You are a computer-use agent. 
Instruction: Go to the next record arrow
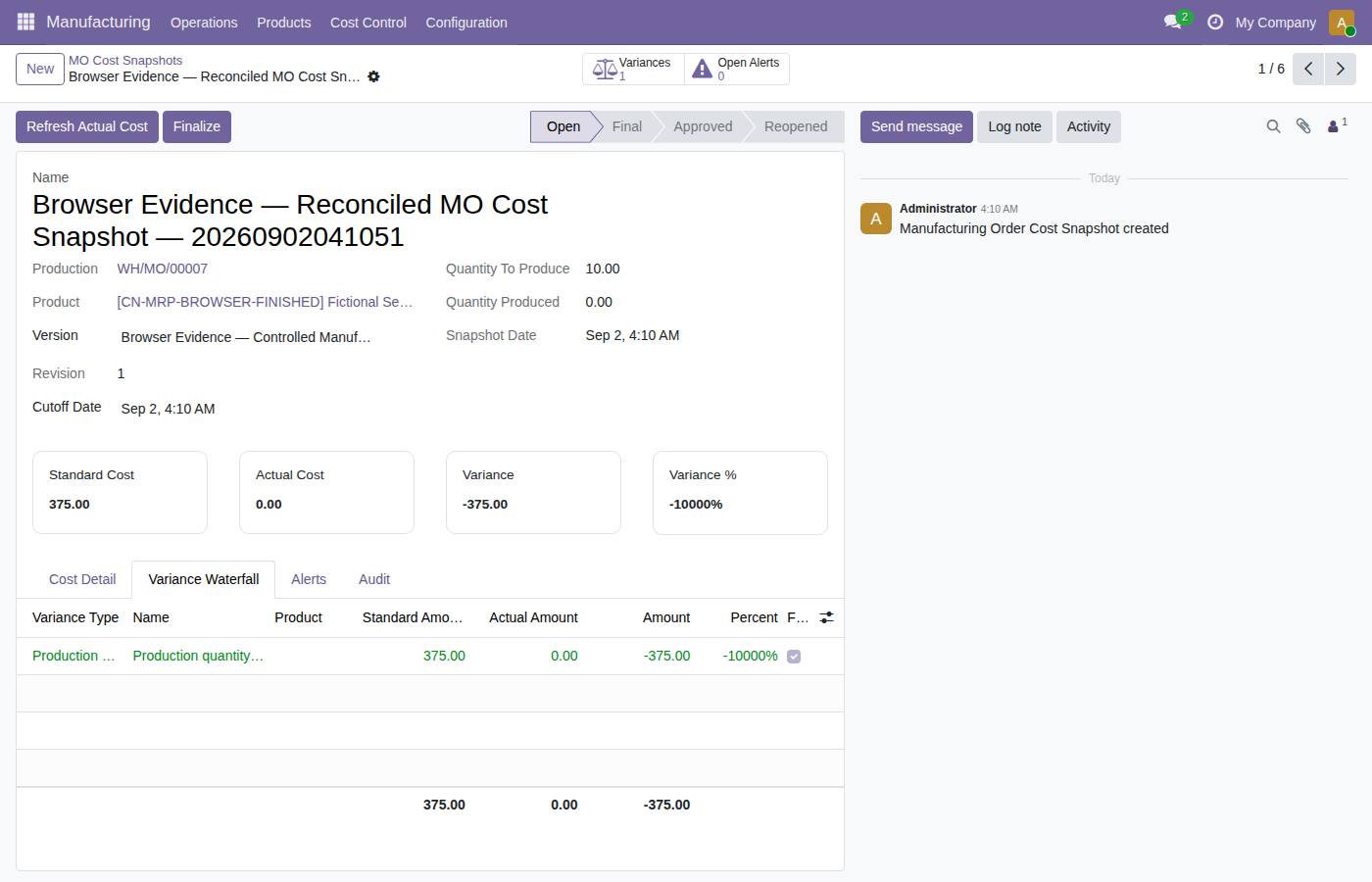tap(1341, 69)
